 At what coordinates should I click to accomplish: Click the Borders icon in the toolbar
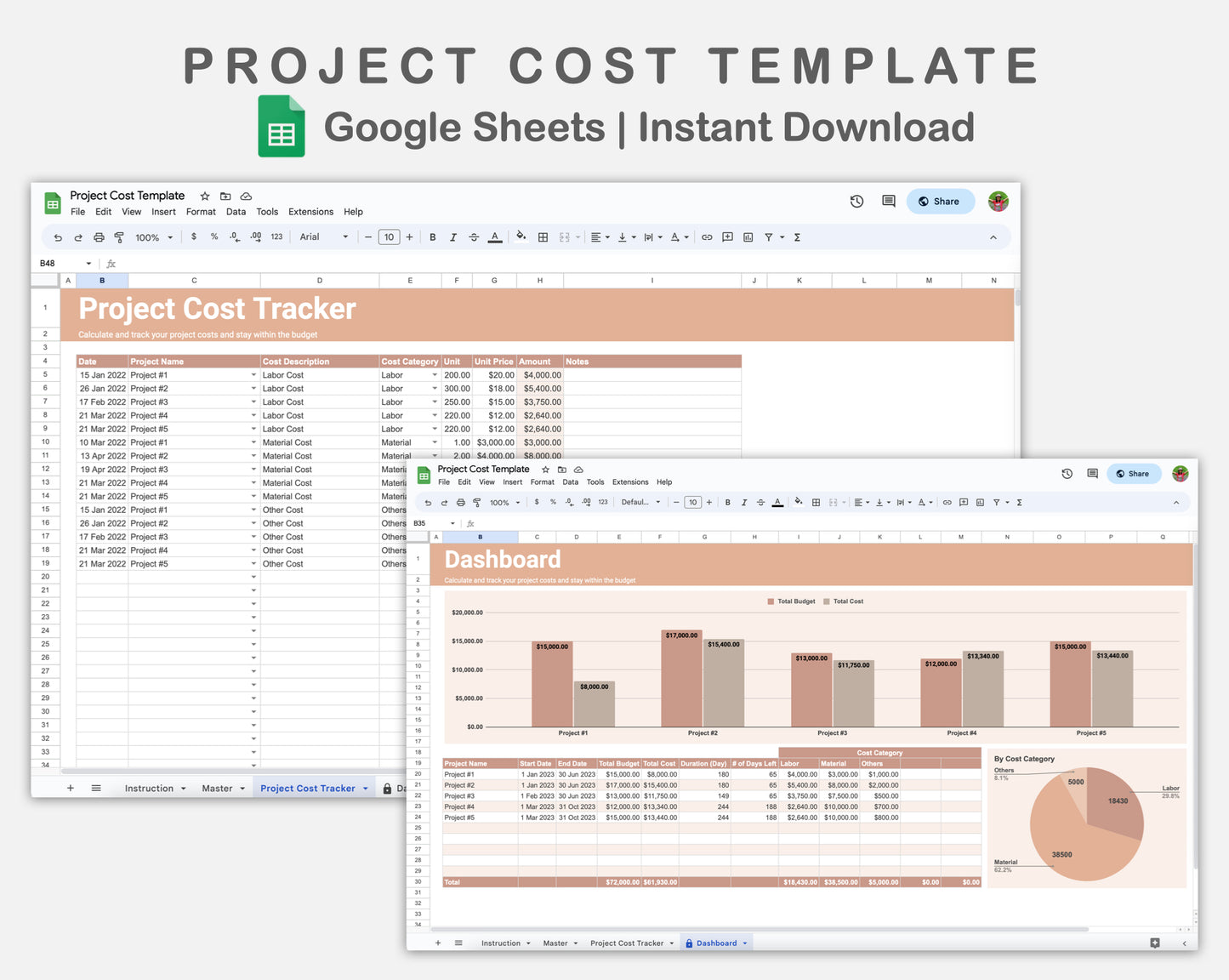coord(543,236)
